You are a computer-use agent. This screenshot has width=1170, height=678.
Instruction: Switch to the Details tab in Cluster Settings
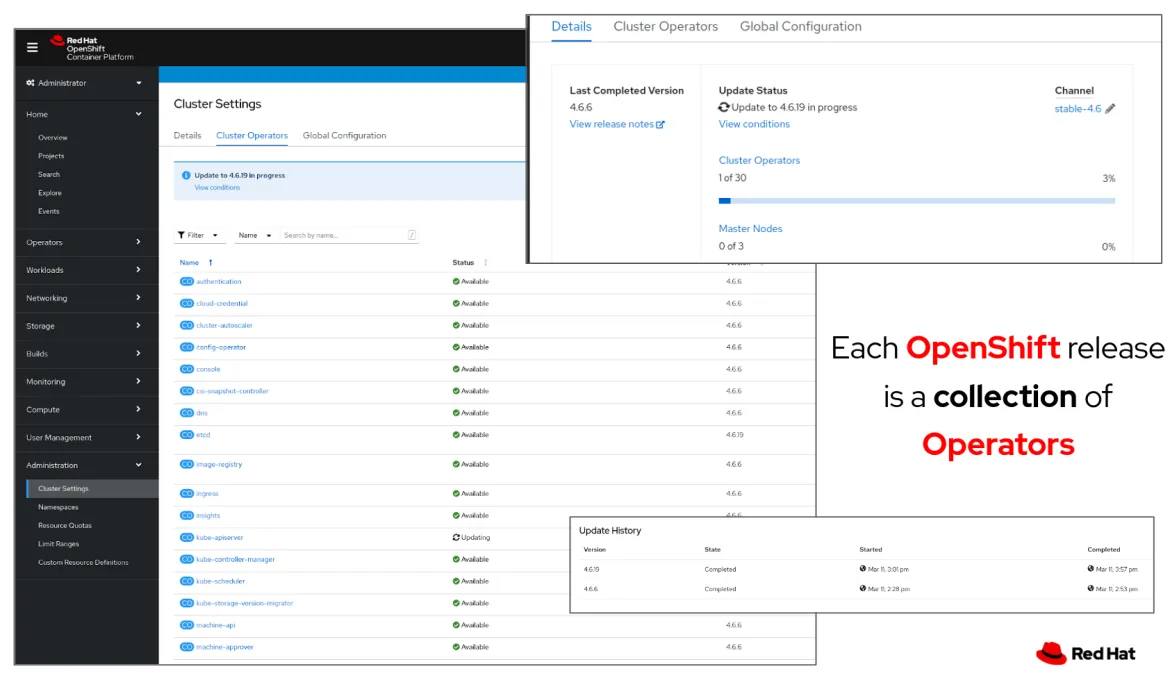[x=187, y=136]
